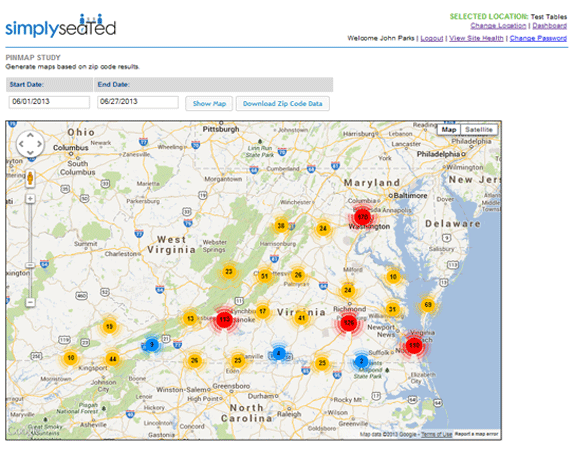Select the Map view type

(448, 129)
